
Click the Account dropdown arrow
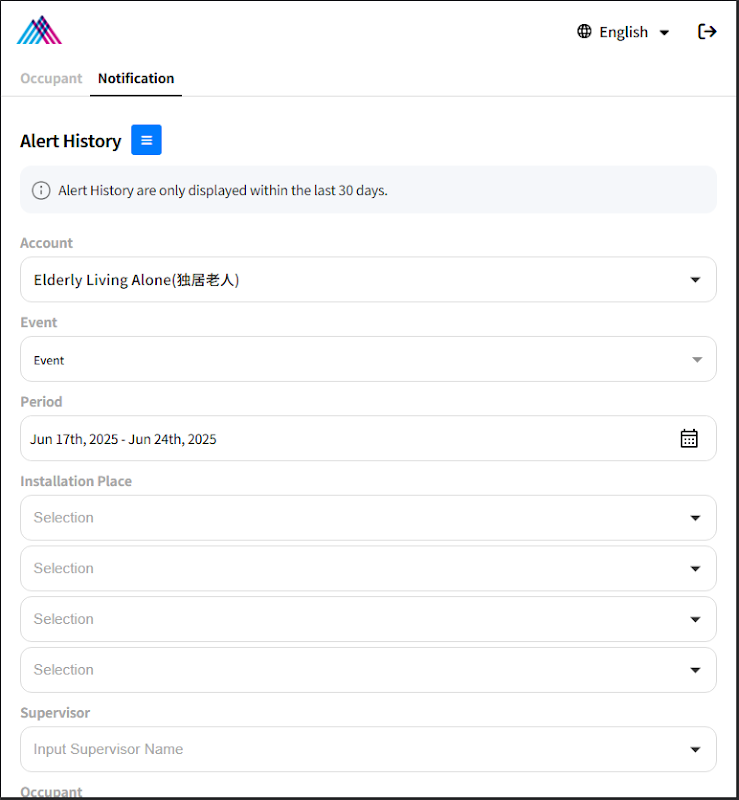point(696,280)
